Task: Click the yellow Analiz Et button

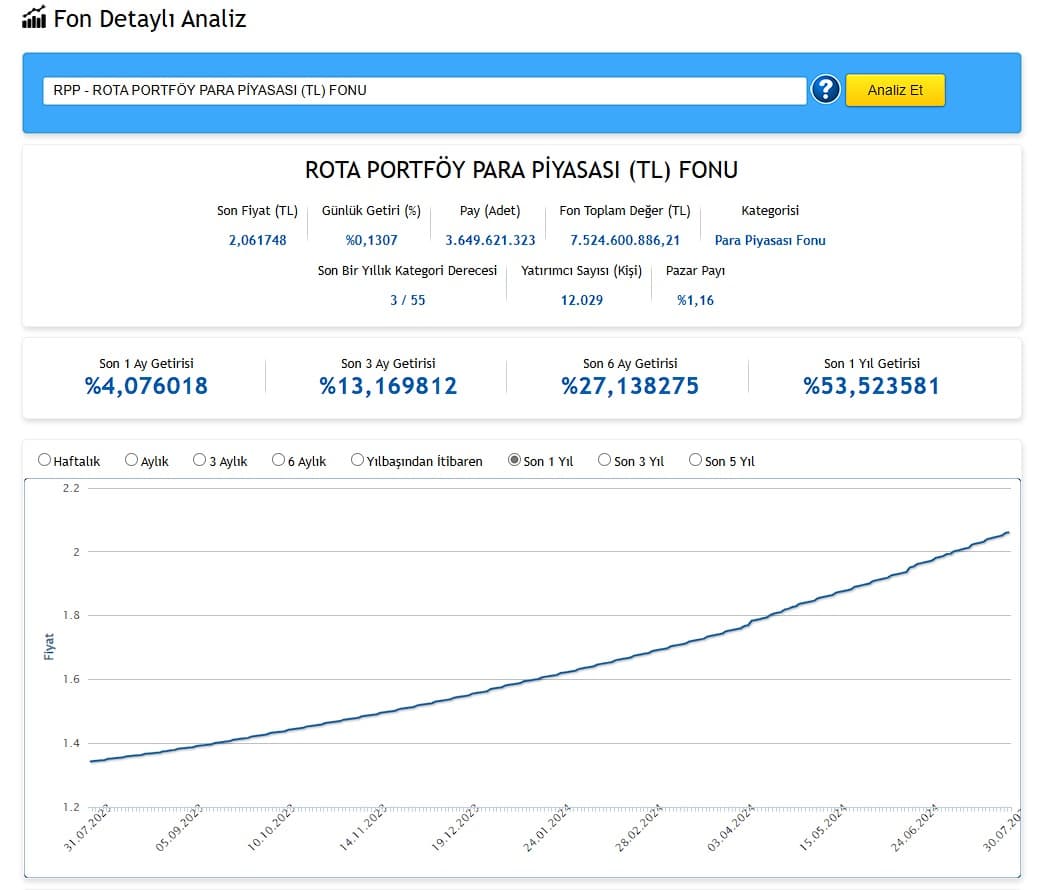Action: (x=894, y=90)
